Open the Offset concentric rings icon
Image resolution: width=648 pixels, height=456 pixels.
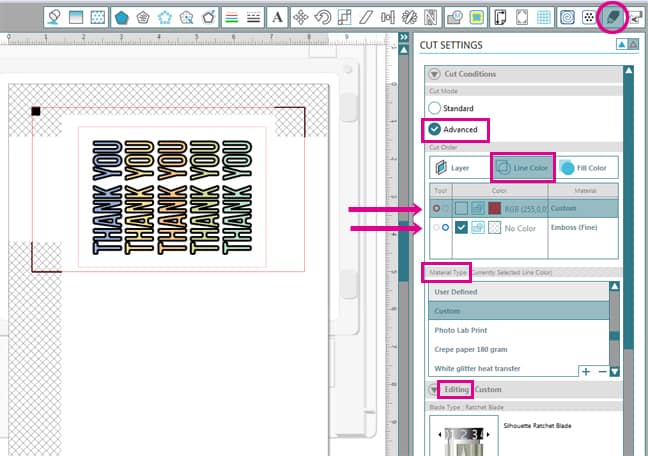point(567,17)
